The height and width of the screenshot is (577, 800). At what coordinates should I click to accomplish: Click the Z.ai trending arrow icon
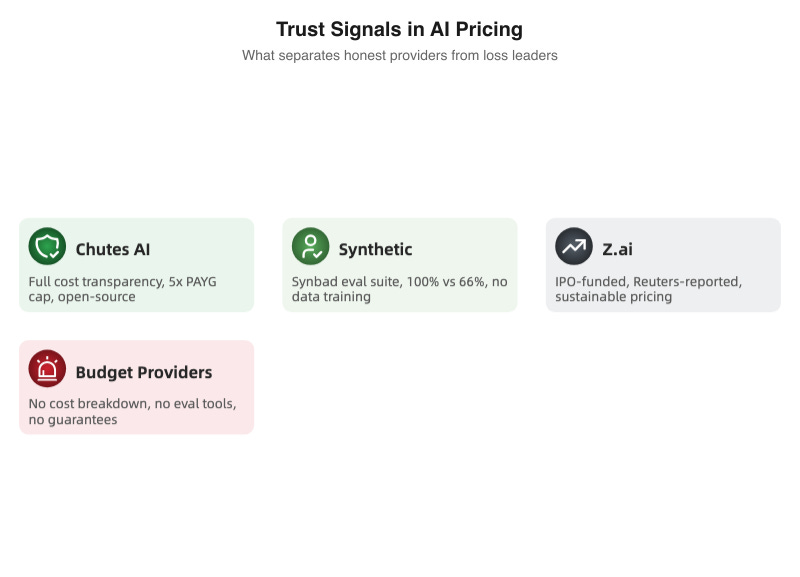(x=574, y=246)
